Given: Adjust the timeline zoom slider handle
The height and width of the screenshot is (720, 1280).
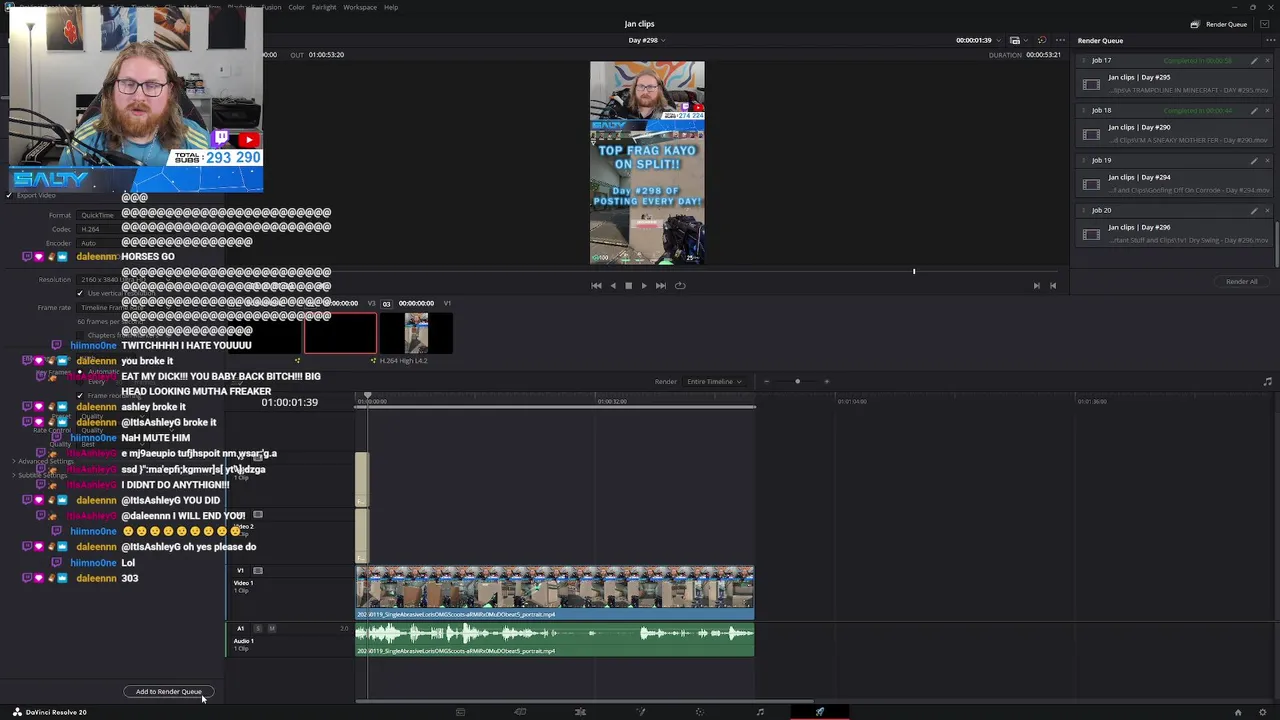Looking at the screenshot, I should coord(797,382).
